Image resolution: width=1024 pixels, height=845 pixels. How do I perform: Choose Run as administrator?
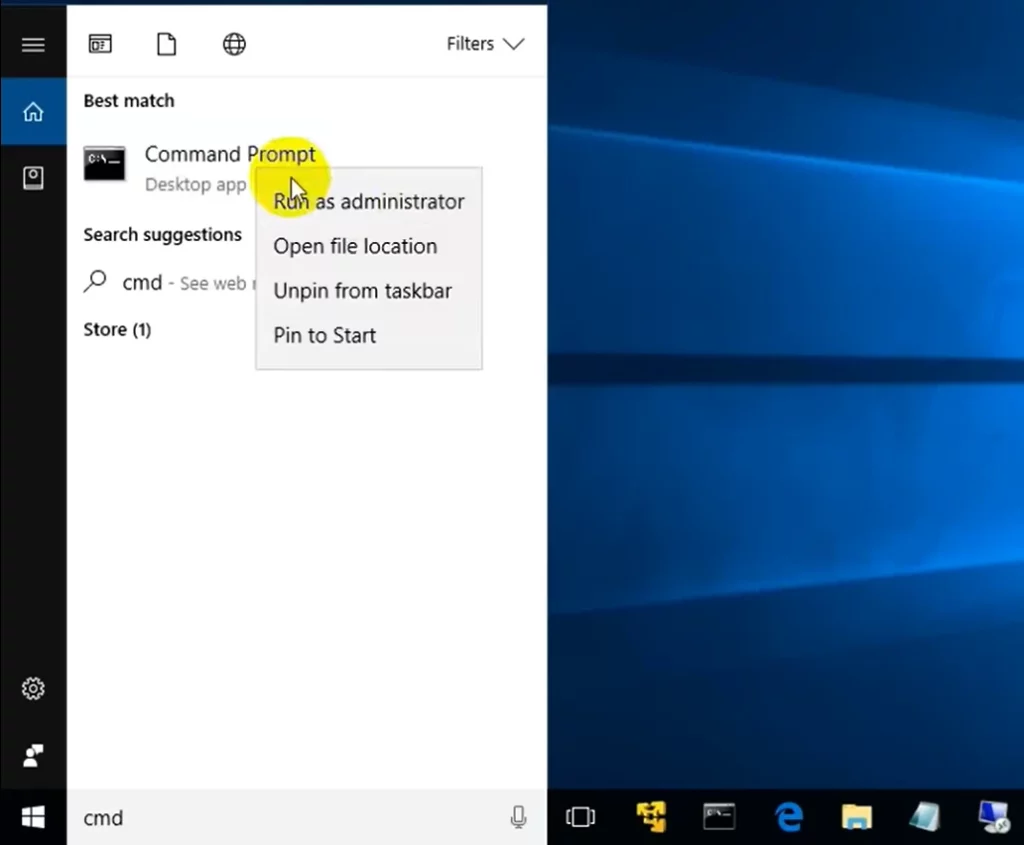tap(369, 202)
